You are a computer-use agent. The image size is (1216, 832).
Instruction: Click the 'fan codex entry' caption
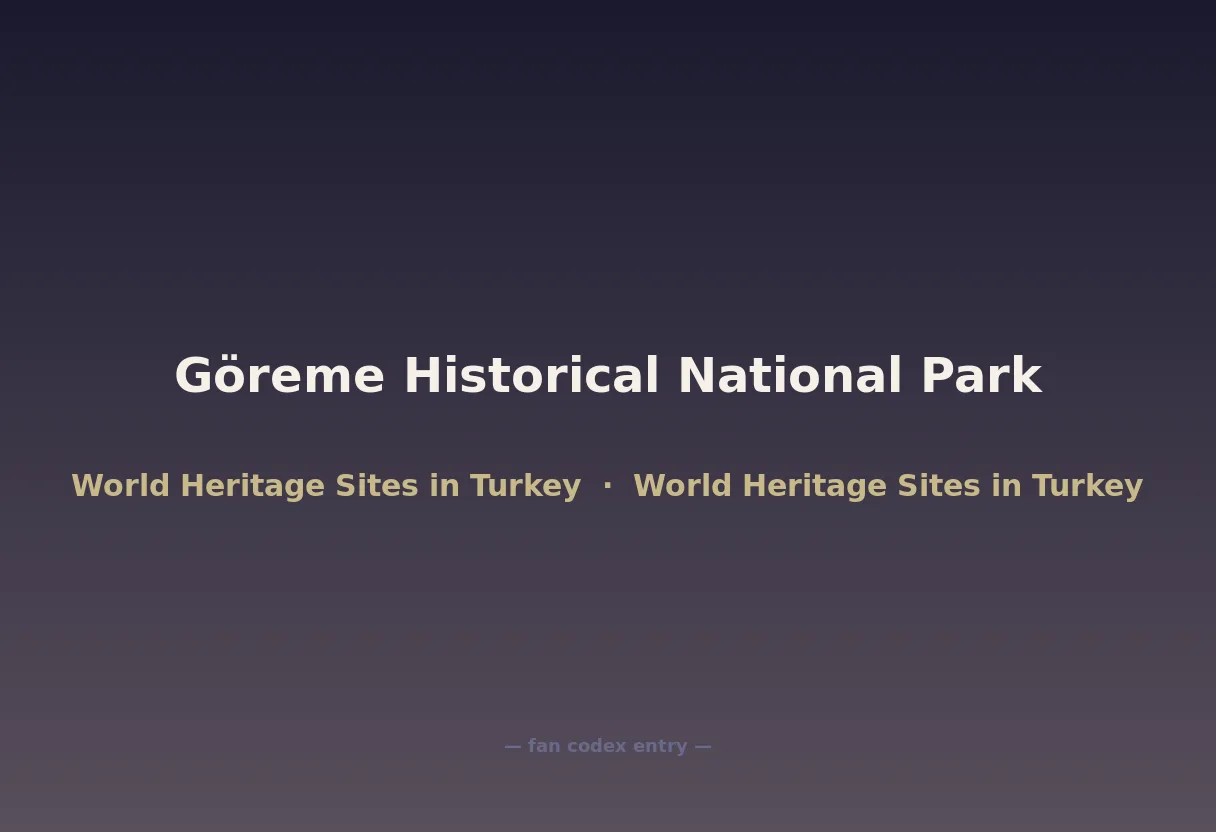click(x=608, y=746)
